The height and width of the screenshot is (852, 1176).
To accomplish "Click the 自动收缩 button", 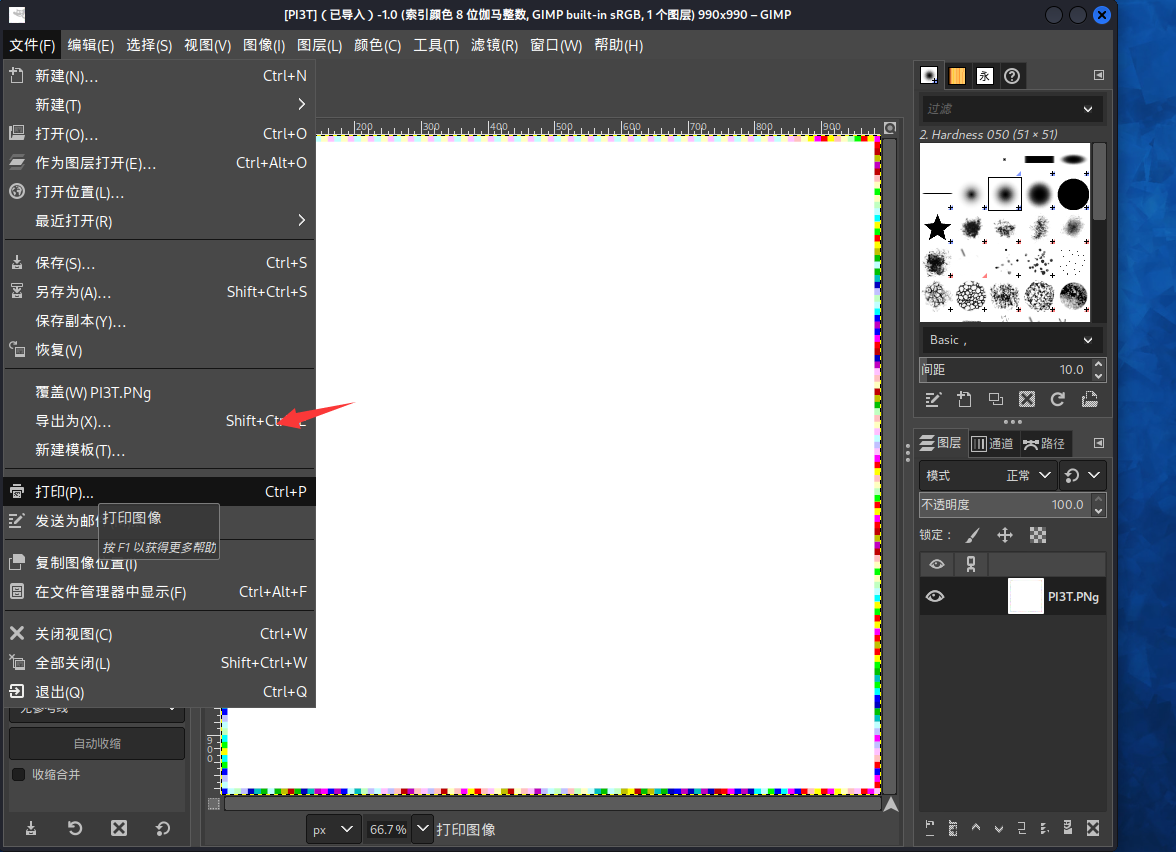I will [x=97, y=743].
